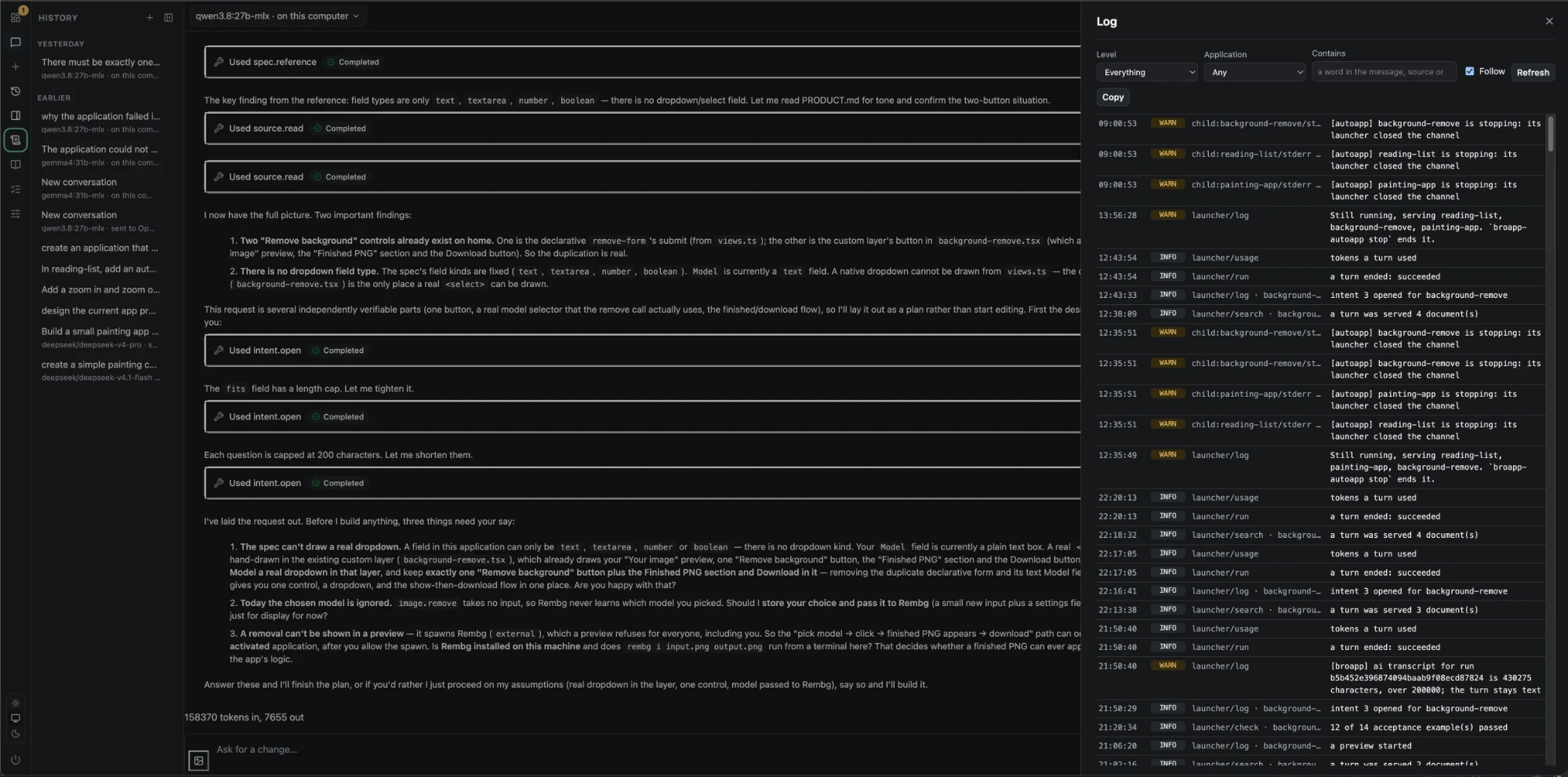
Task: Open the sliders settings icon in sidebar
Action: click(x=16, y=213)
